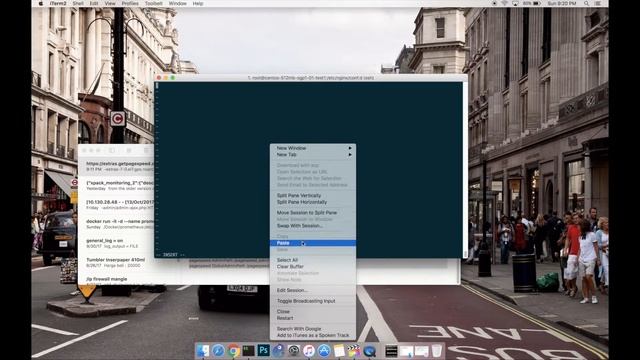Open the Trash in the dock
640x360 pixels.
[437, 351]
